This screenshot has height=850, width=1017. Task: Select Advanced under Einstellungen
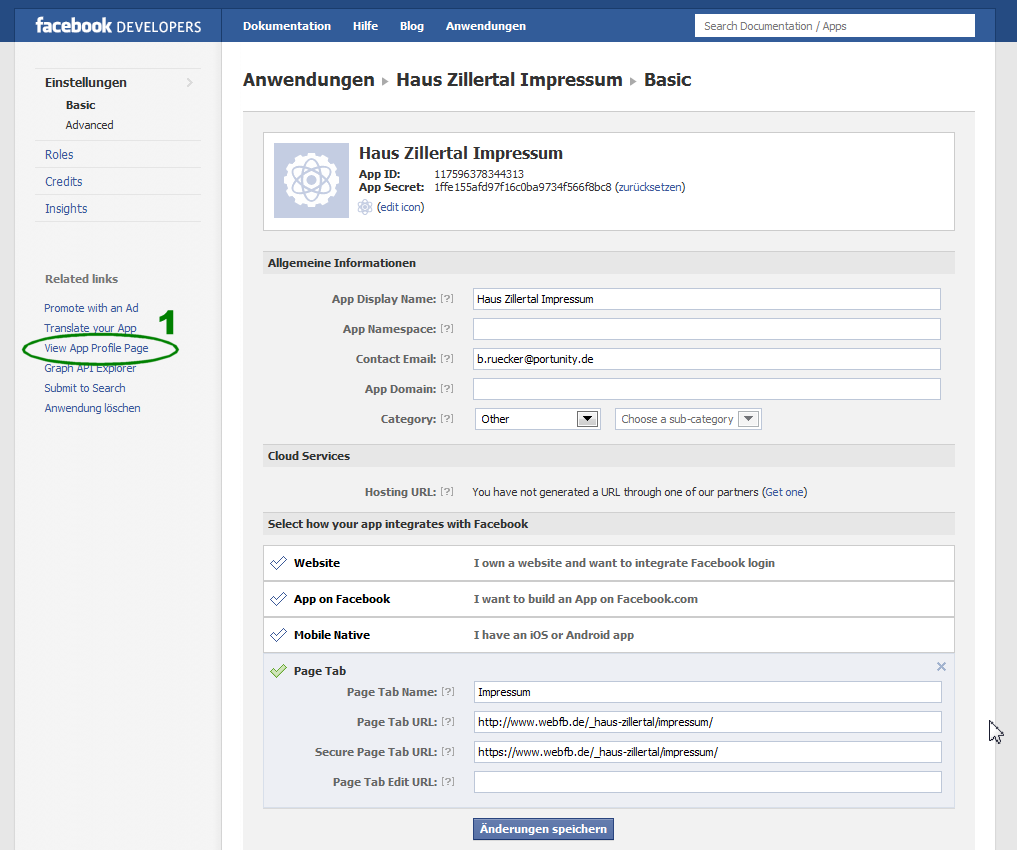point(90,125)
